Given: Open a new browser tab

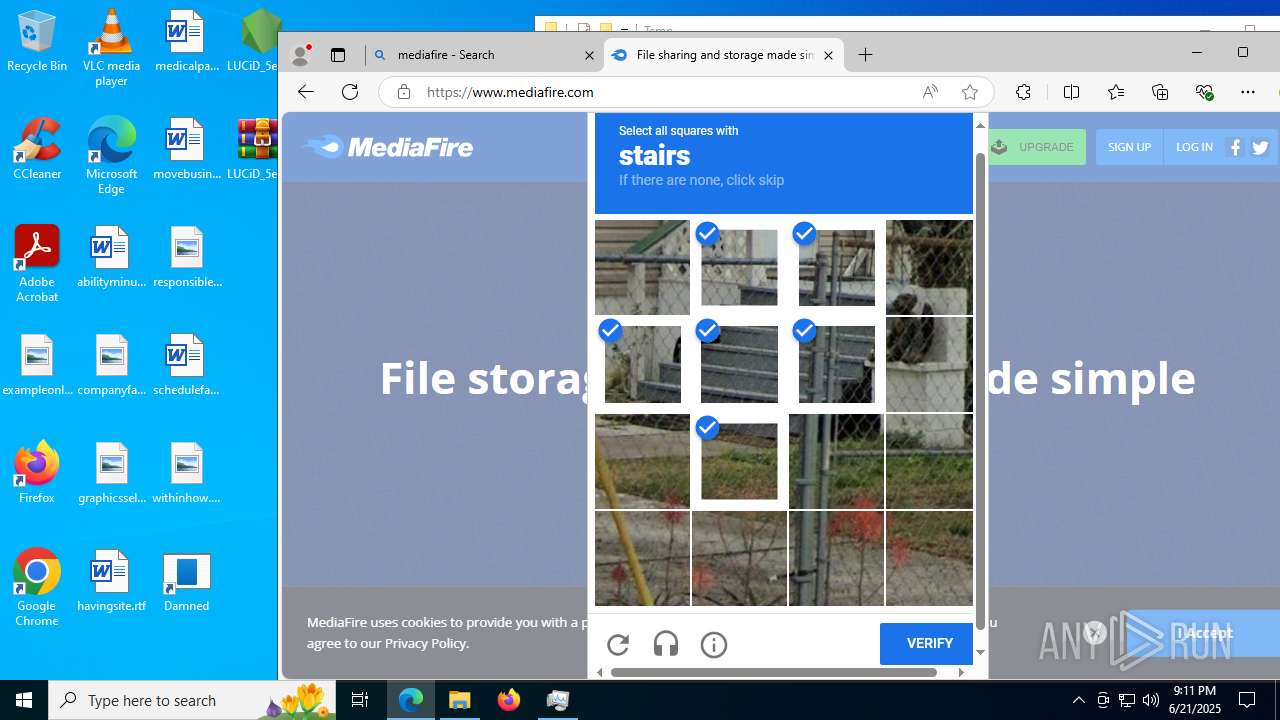Looking at the screenshot, I should tap(866, 55).
